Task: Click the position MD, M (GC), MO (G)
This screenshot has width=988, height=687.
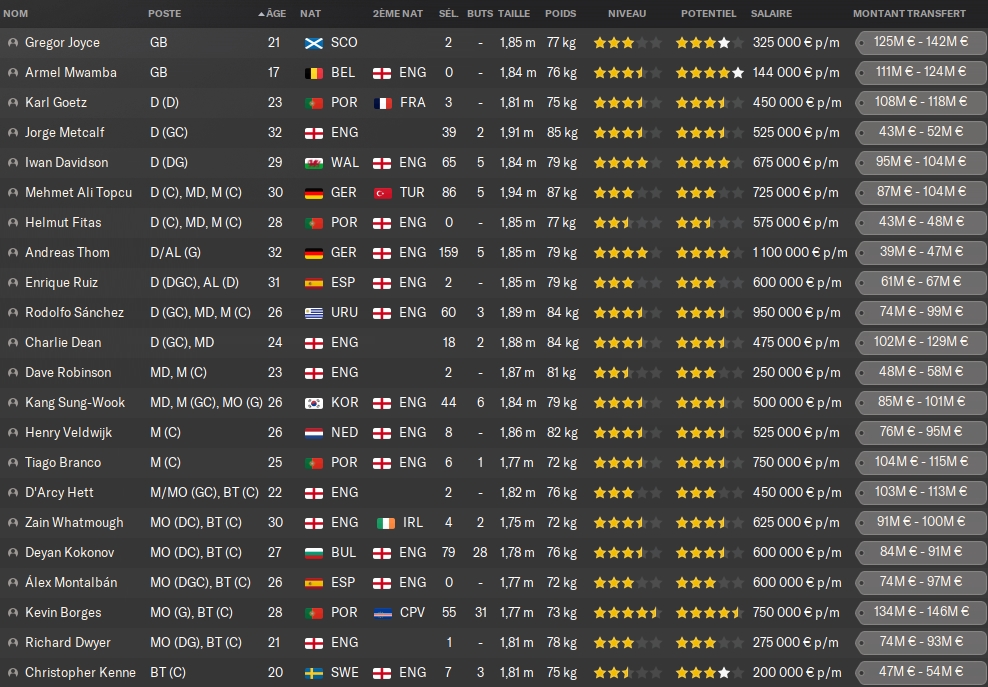Action: [206, 403]
